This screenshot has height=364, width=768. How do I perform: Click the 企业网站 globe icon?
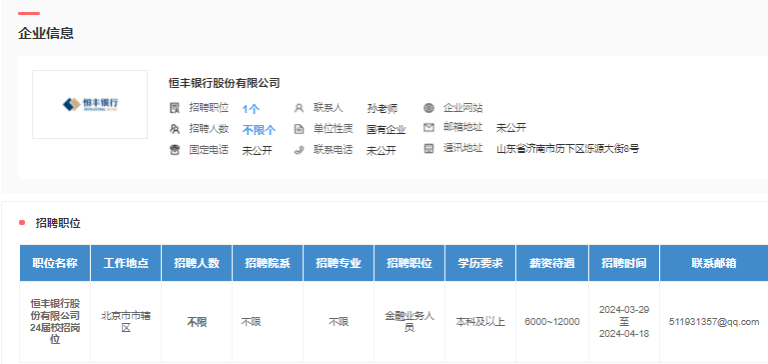429,108
